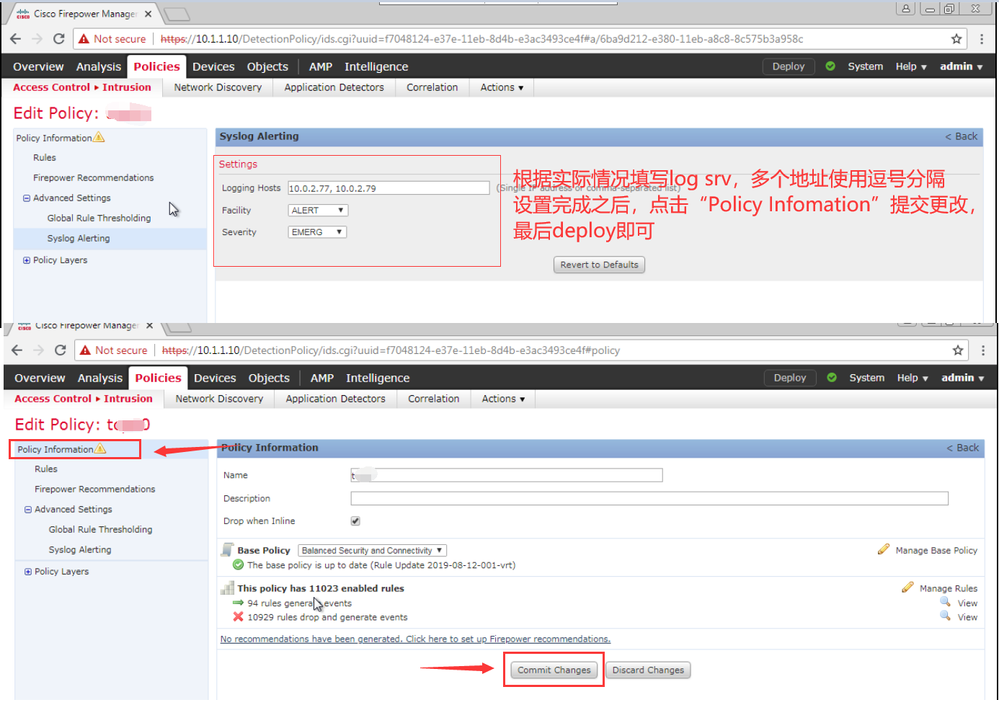Bookmark the Syslog Alerting page with the star

tap(956, 39)
